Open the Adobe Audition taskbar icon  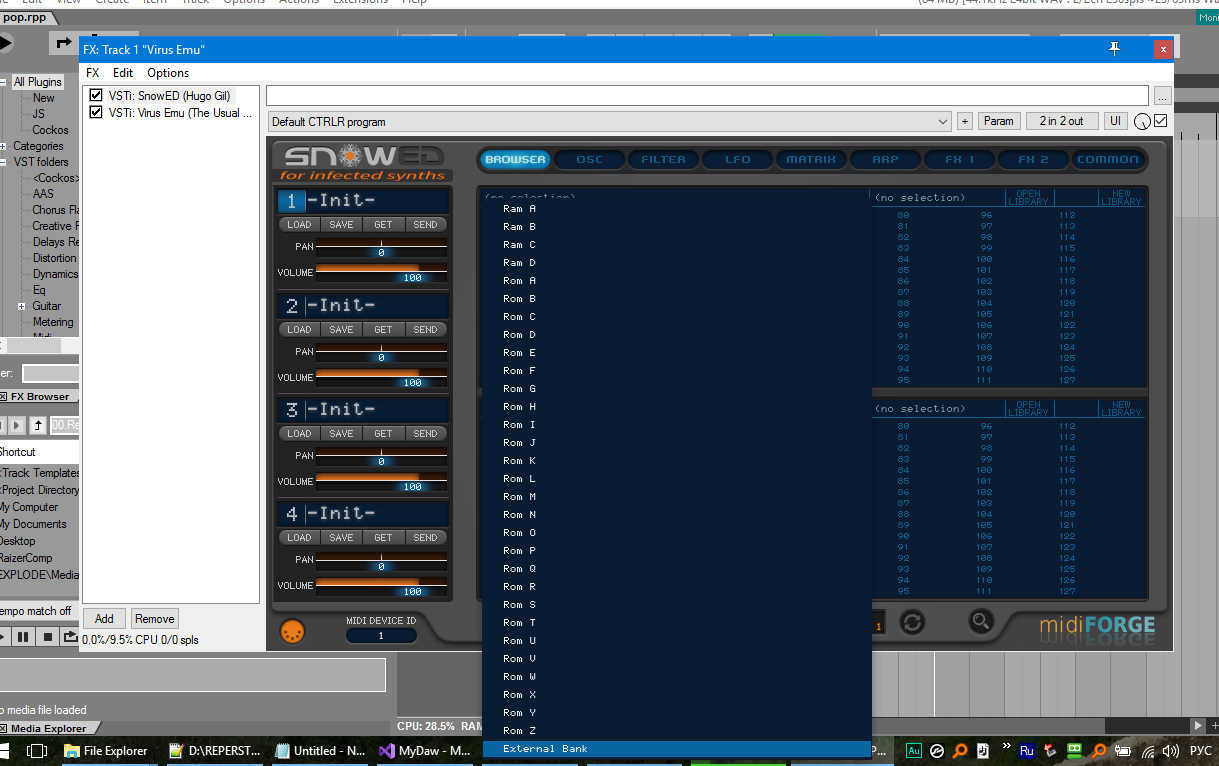[x=913, y=750]
